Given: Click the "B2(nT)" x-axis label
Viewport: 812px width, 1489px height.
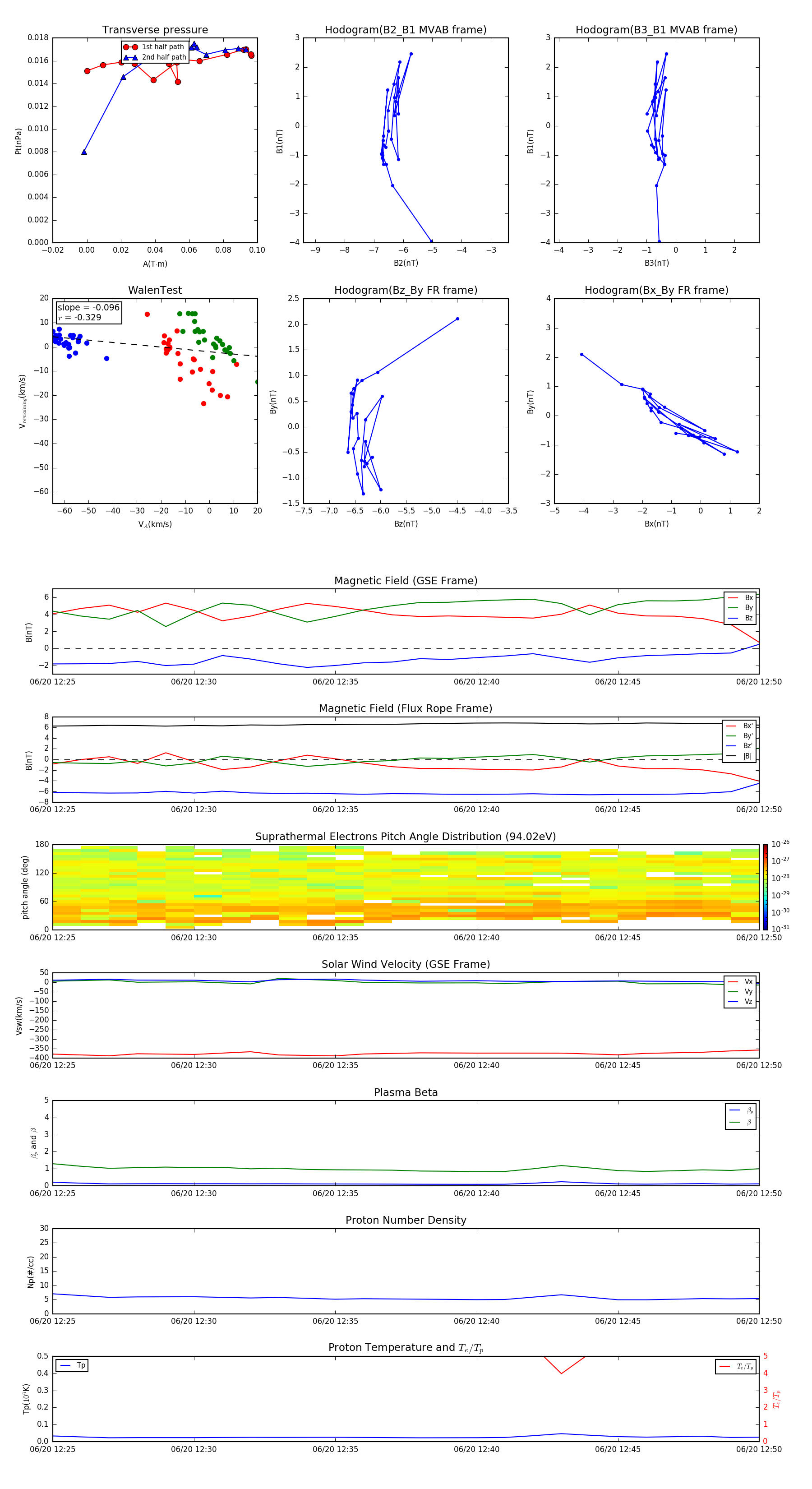Looking at the screenshot, I should click(406, 263).
